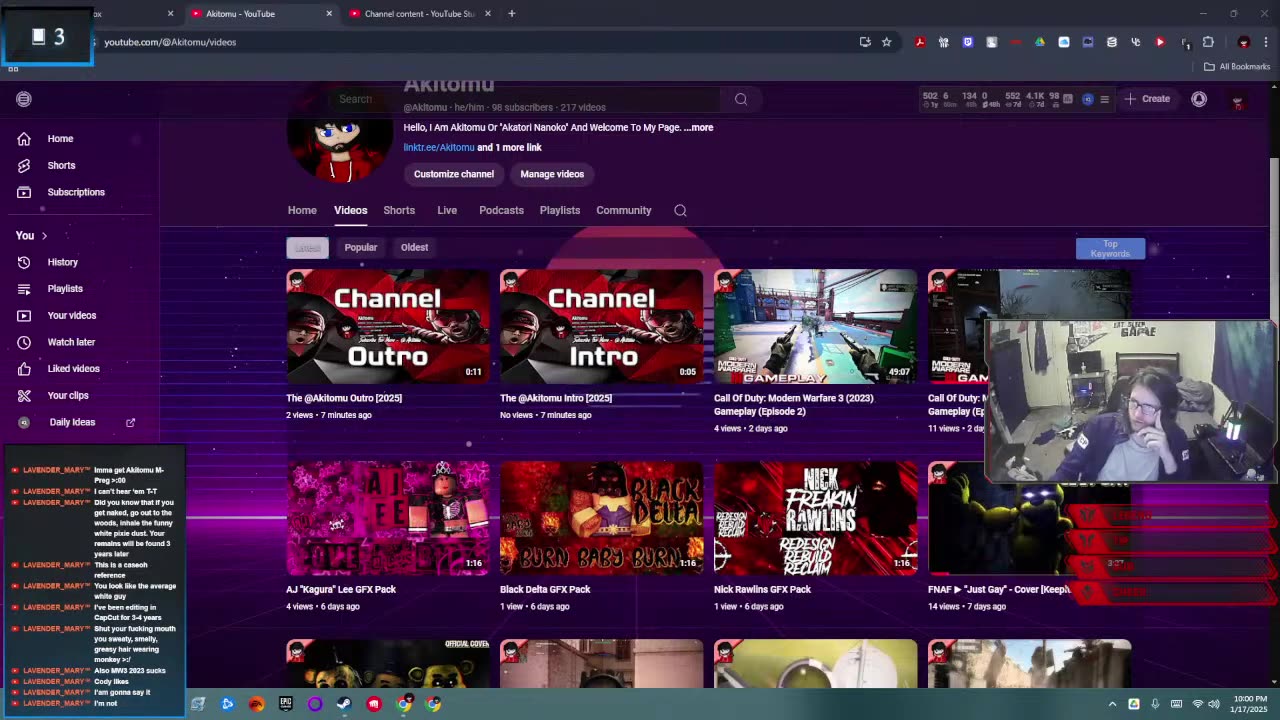Expand channel description with ...more
The height and width of the screenshot is (720, 1280).
698,128
